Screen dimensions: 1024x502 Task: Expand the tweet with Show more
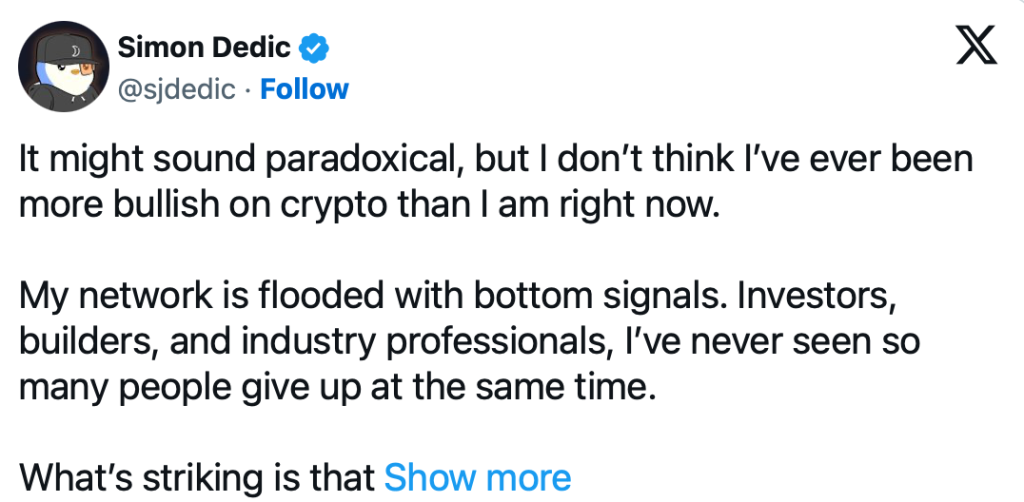tap(477, 478)
